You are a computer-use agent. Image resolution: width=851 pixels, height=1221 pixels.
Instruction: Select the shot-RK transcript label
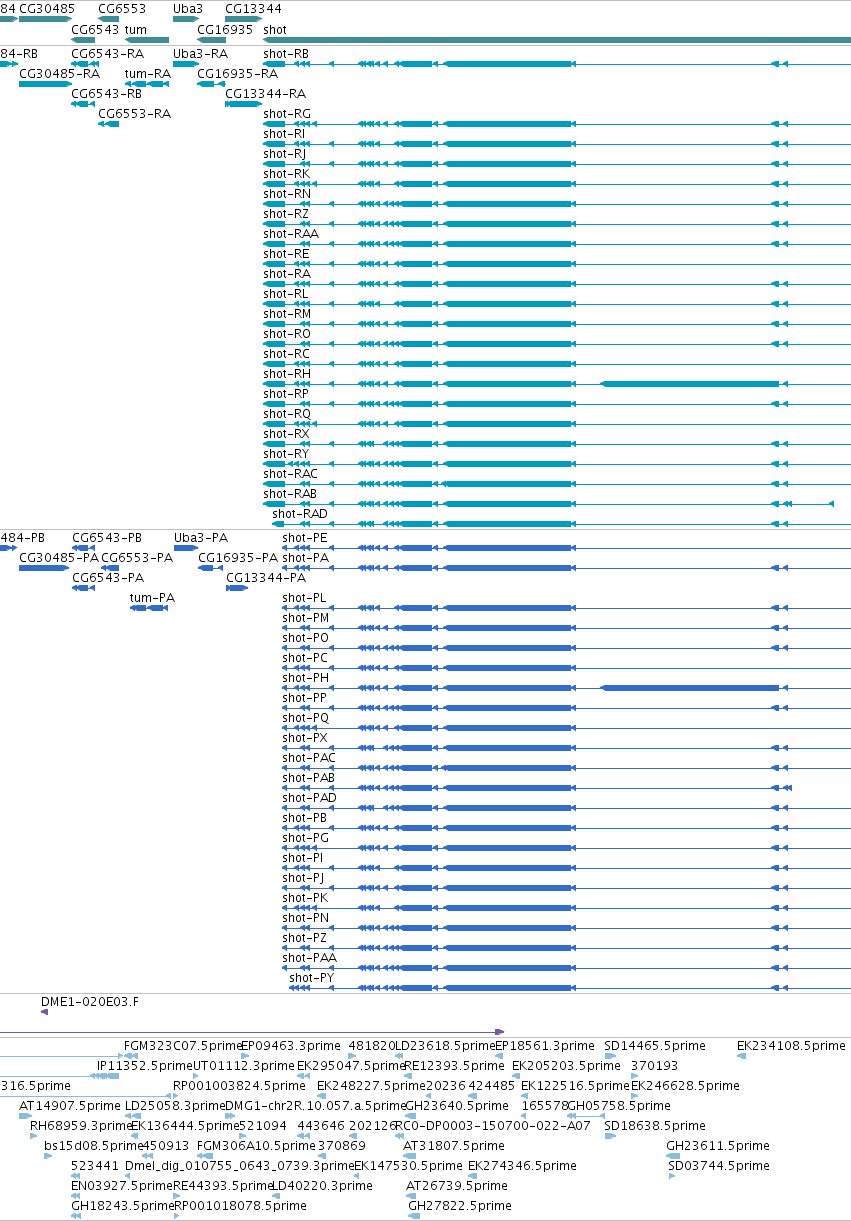pyautogui.click(x=287, y=174)
